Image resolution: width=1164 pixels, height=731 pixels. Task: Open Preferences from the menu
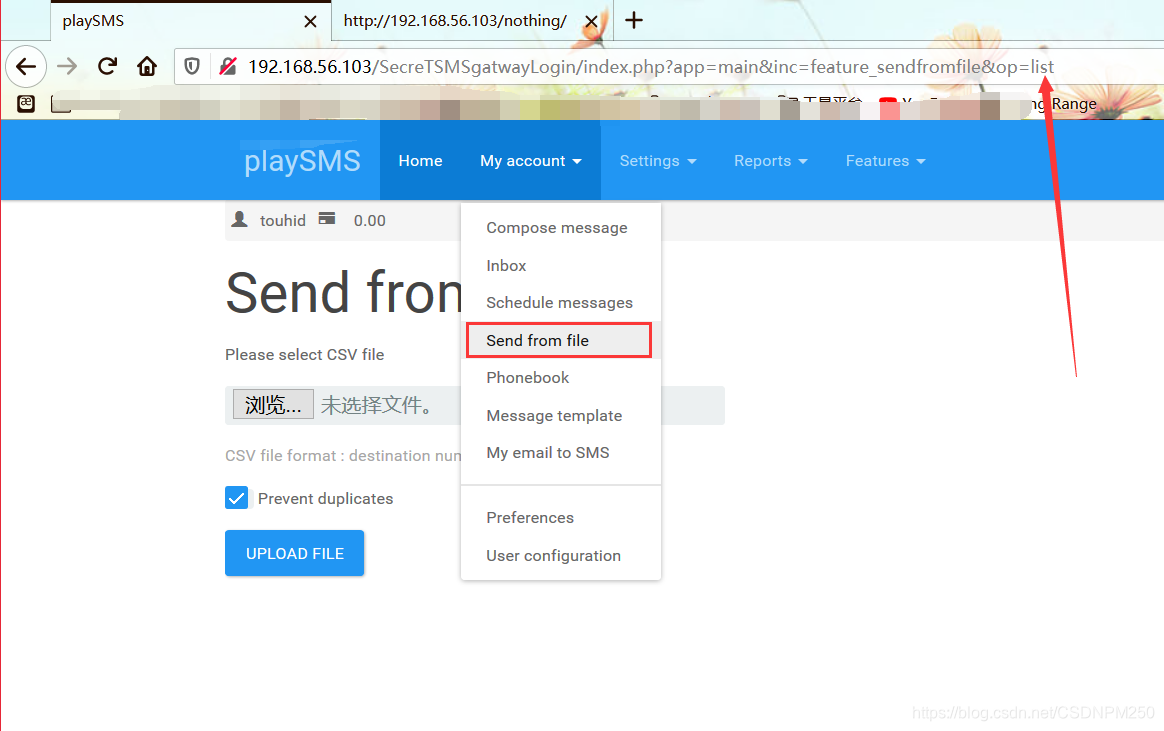click(560, 518)
